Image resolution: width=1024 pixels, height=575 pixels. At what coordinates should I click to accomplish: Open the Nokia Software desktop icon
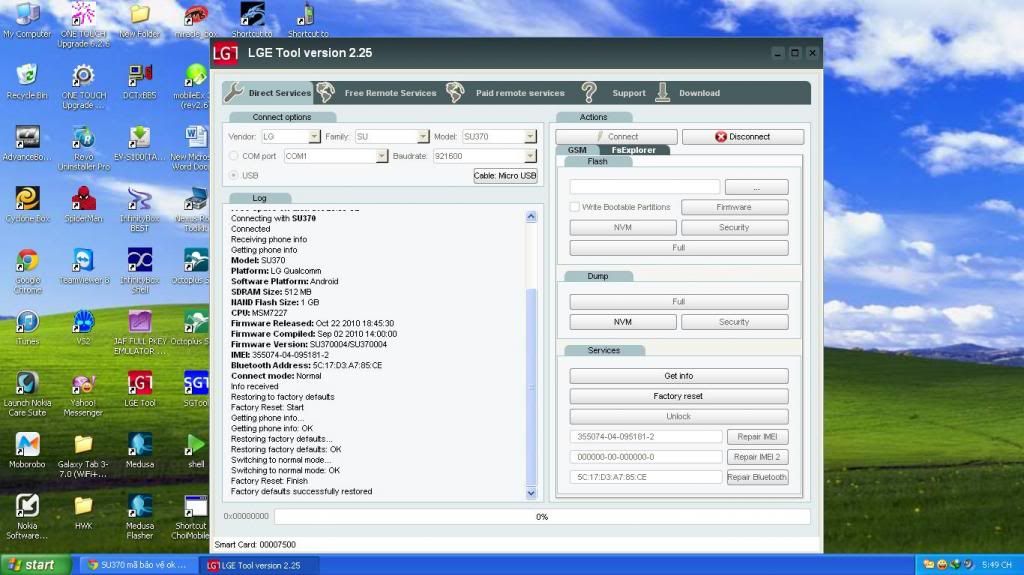click(27, 517)
